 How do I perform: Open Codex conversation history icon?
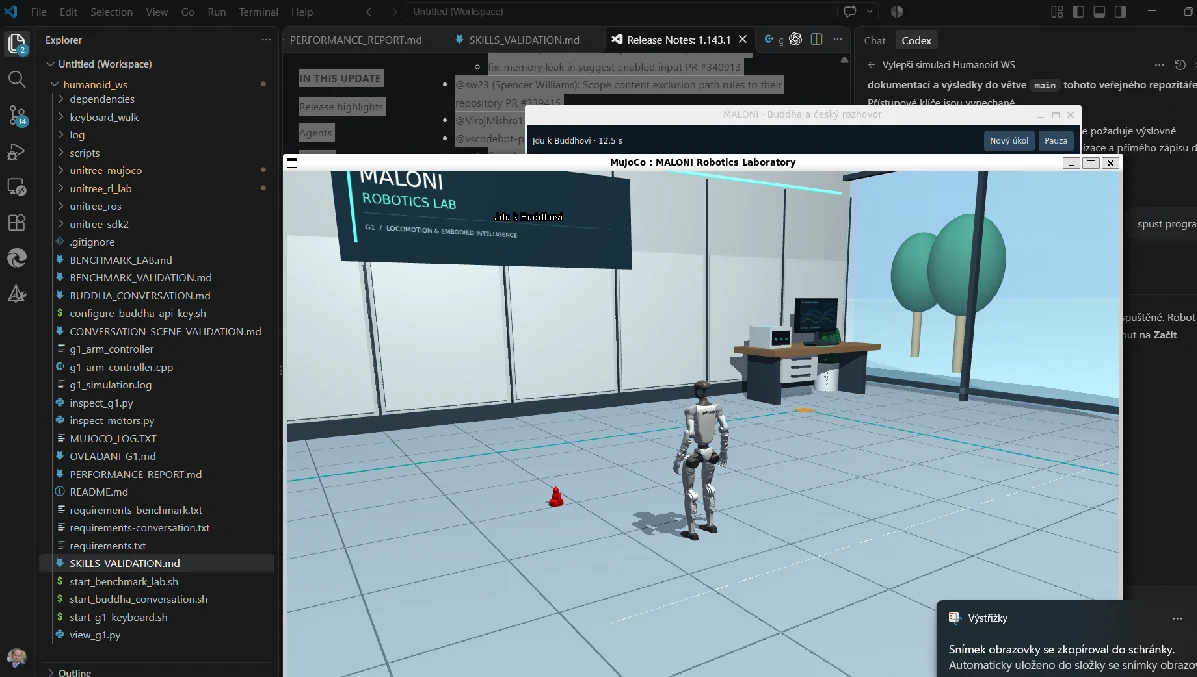[x=1180, y=65]
